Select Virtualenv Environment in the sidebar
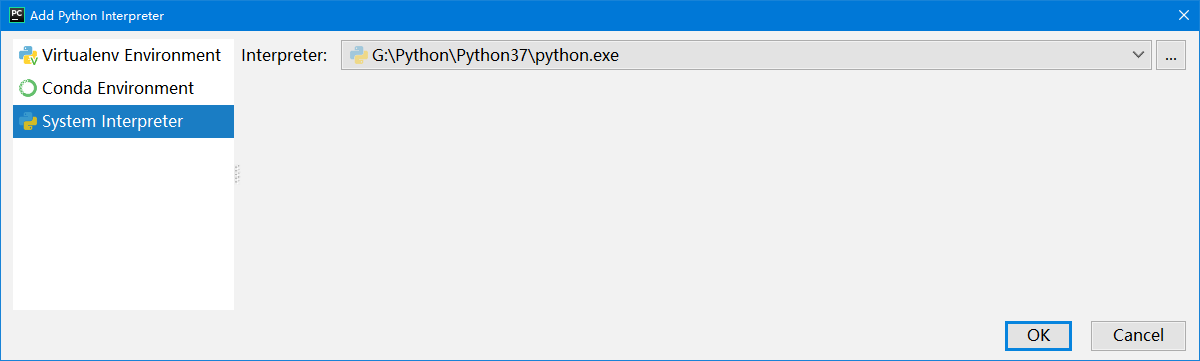The image size is (1200, 361). pos(123,55)
